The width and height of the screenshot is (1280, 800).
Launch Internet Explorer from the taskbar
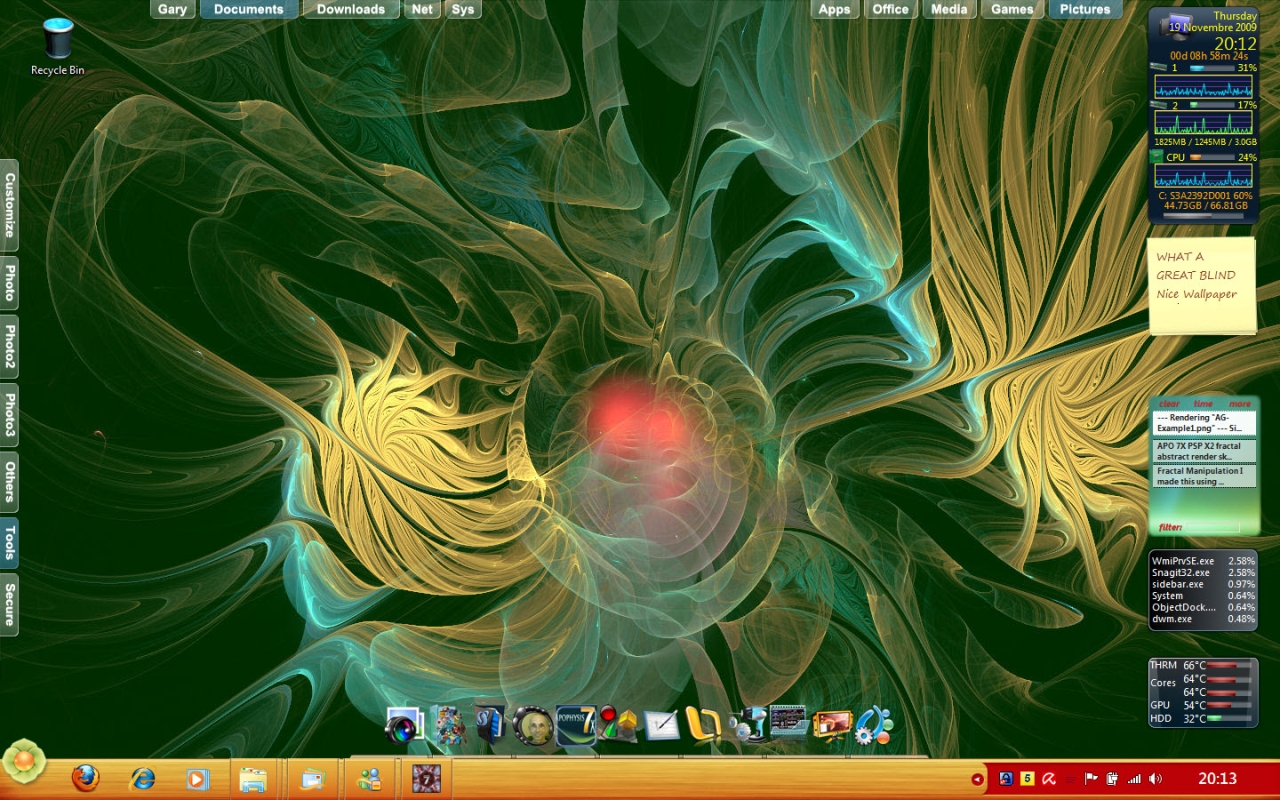coord(142,778)
